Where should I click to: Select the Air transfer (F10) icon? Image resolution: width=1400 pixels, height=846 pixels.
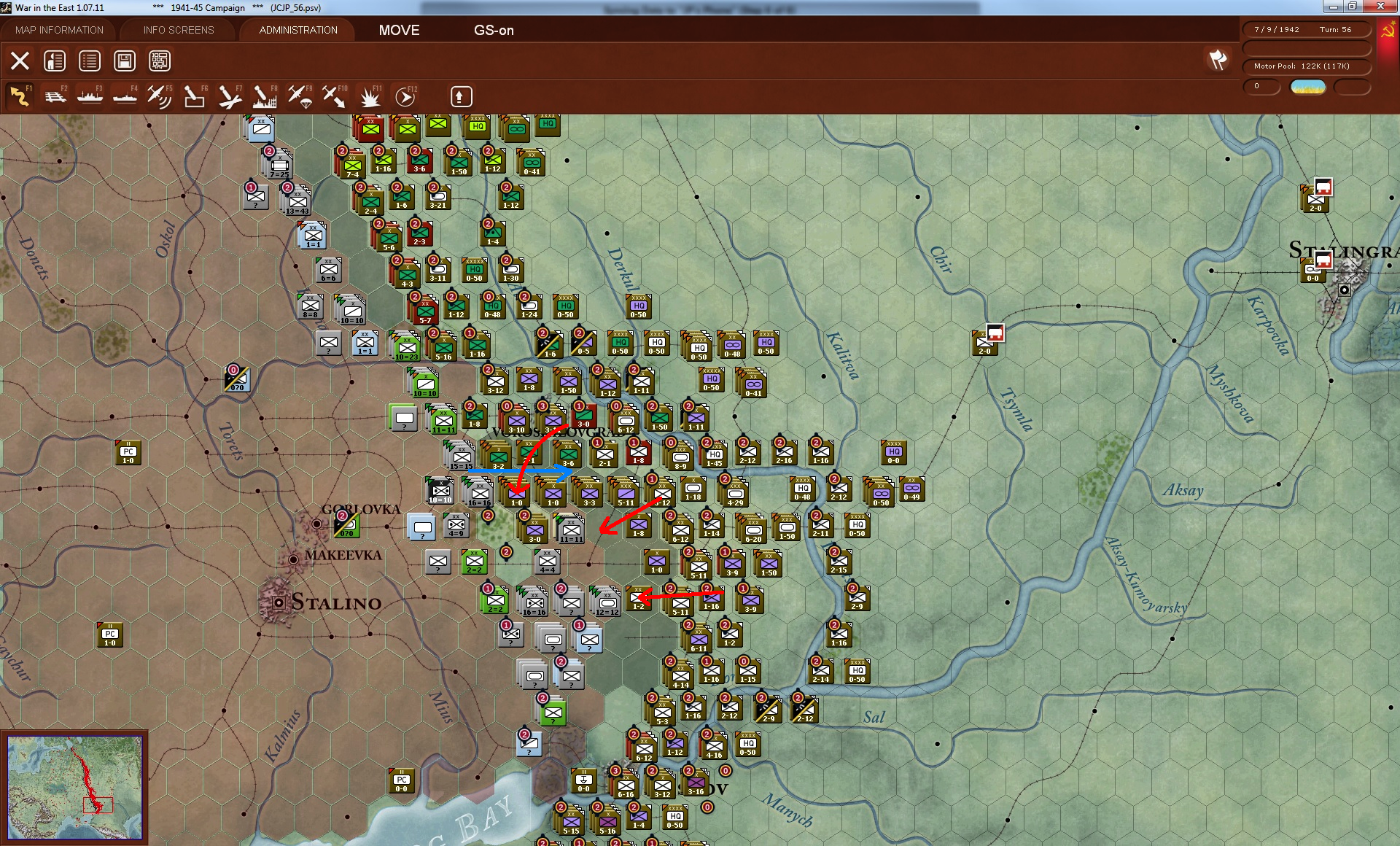point(335,96)
